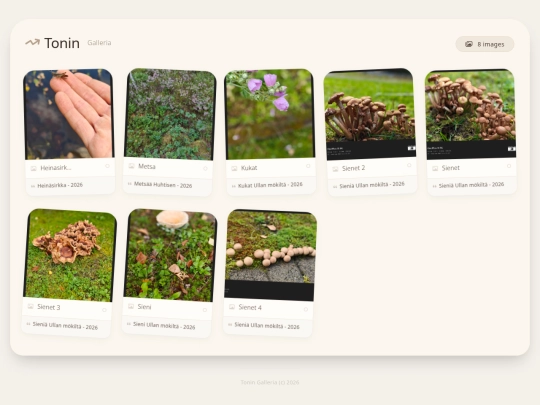
Task: Click the quote icon before the 'Metsää Huhtisen - 2026' caption
Action: point(129,184)
